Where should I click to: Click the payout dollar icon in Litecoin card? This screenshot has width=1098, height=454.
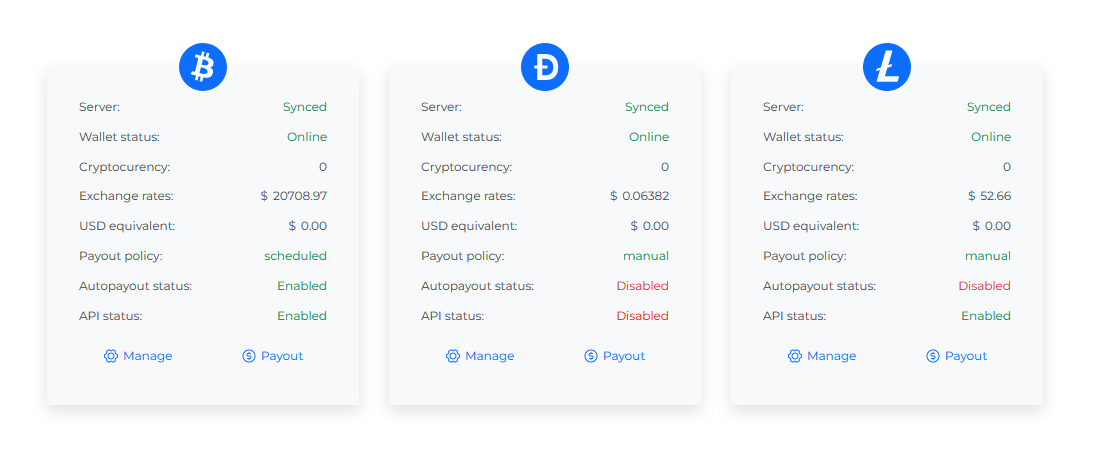933,356
